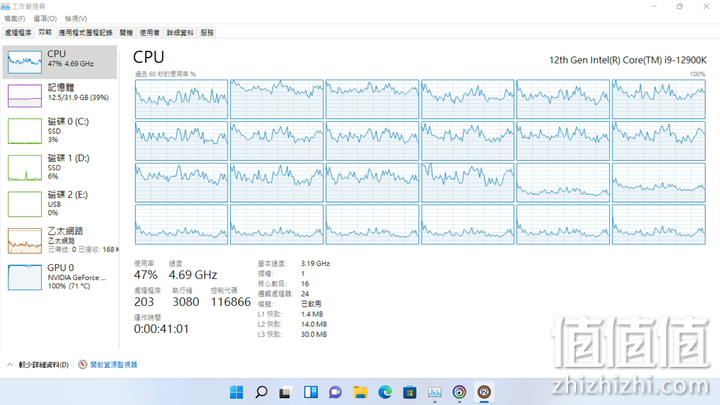Image resolution: width=720 pixels, height=405 pixels.
Task: Open the 開啟資源監視器 link
Action: click(x=114, y=365)
